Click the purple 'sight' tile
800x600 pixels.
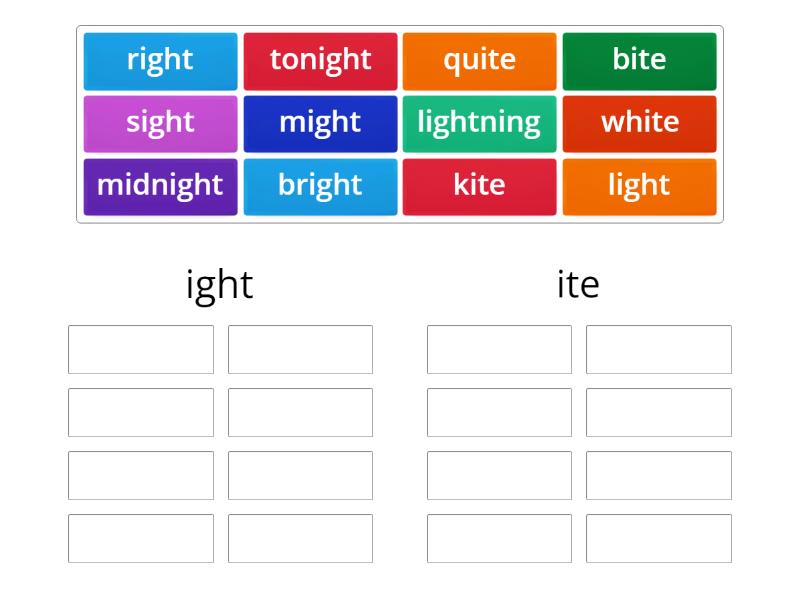click(x=160, y=124)
